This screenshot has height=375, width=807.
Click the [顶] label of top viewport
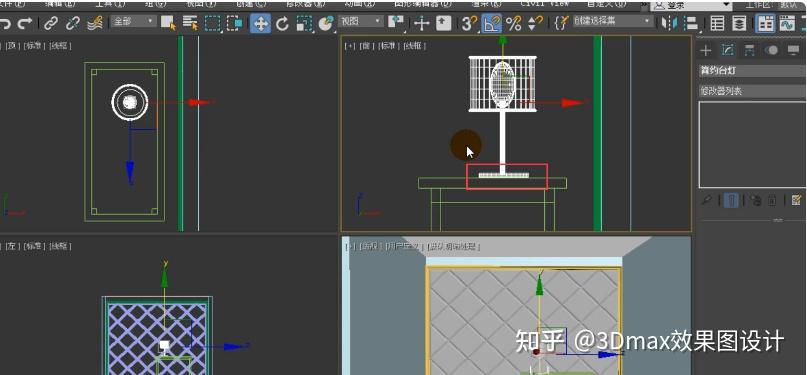point(12,46)
